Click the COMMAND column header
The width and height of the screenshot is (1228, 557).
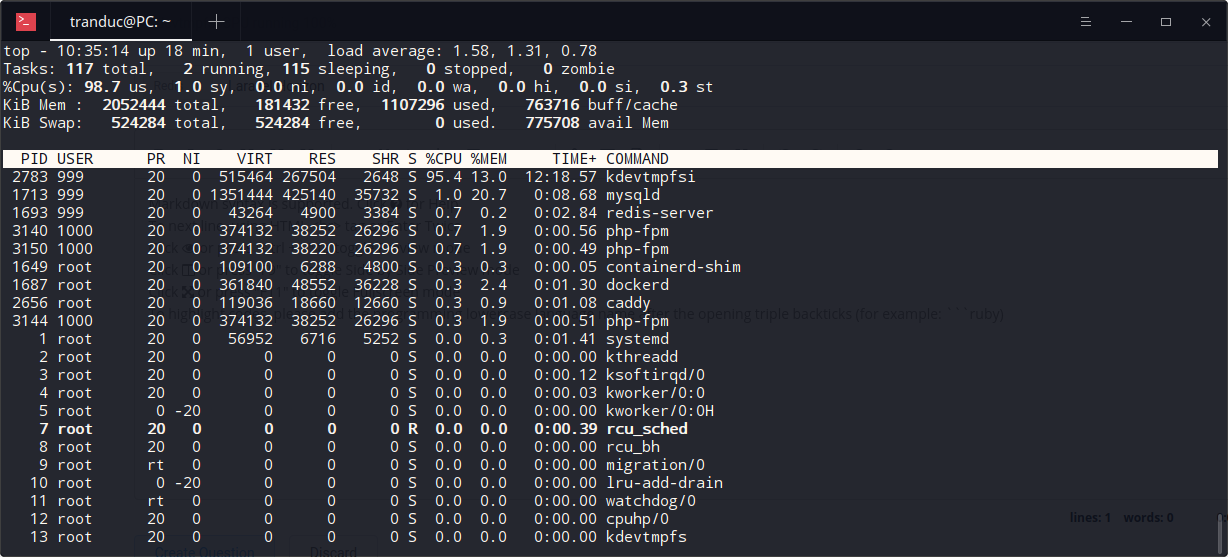[637, 159]
